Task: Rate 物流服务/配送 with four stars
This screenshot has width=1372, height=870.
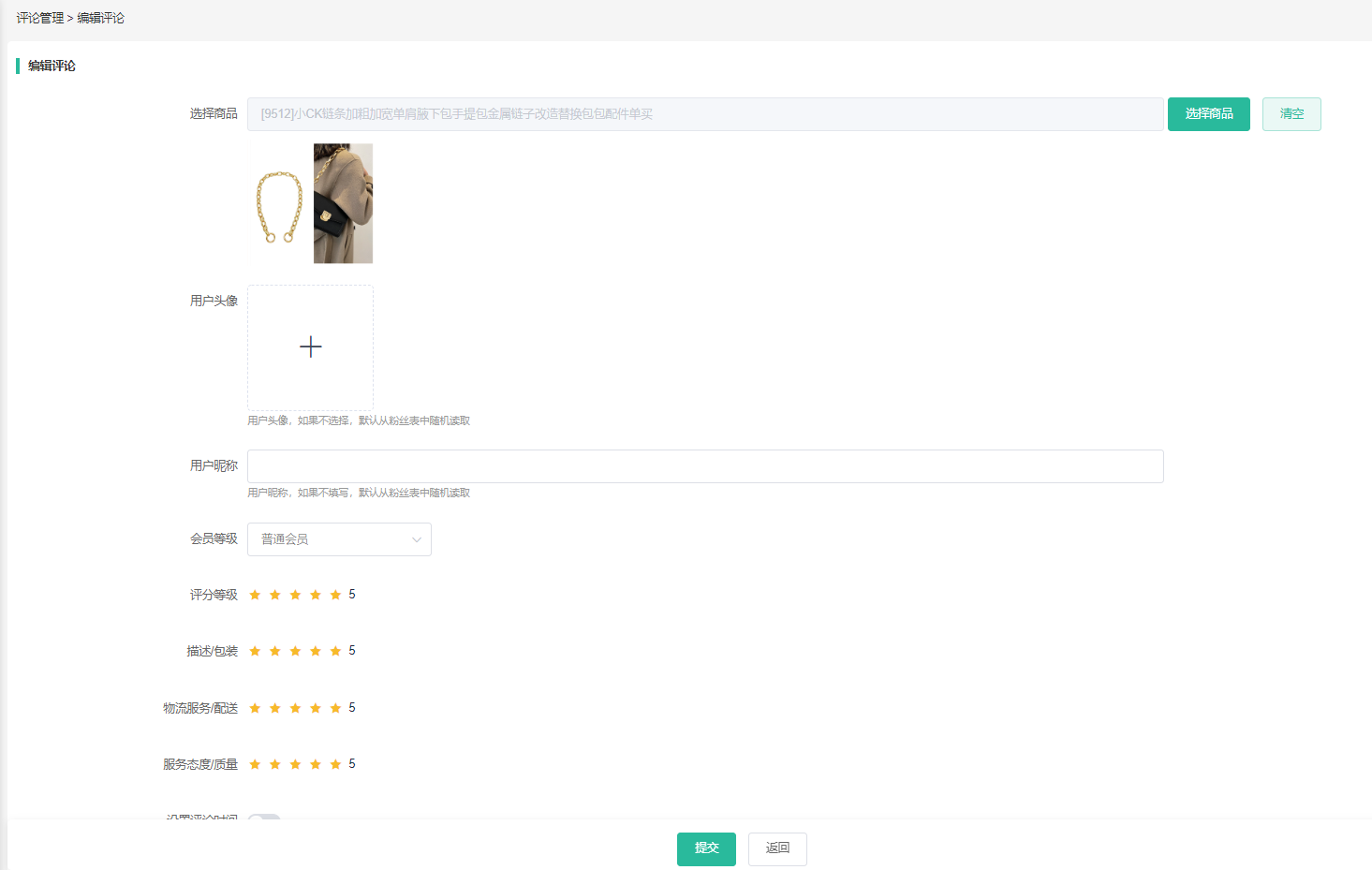Action: click(316, 708)
